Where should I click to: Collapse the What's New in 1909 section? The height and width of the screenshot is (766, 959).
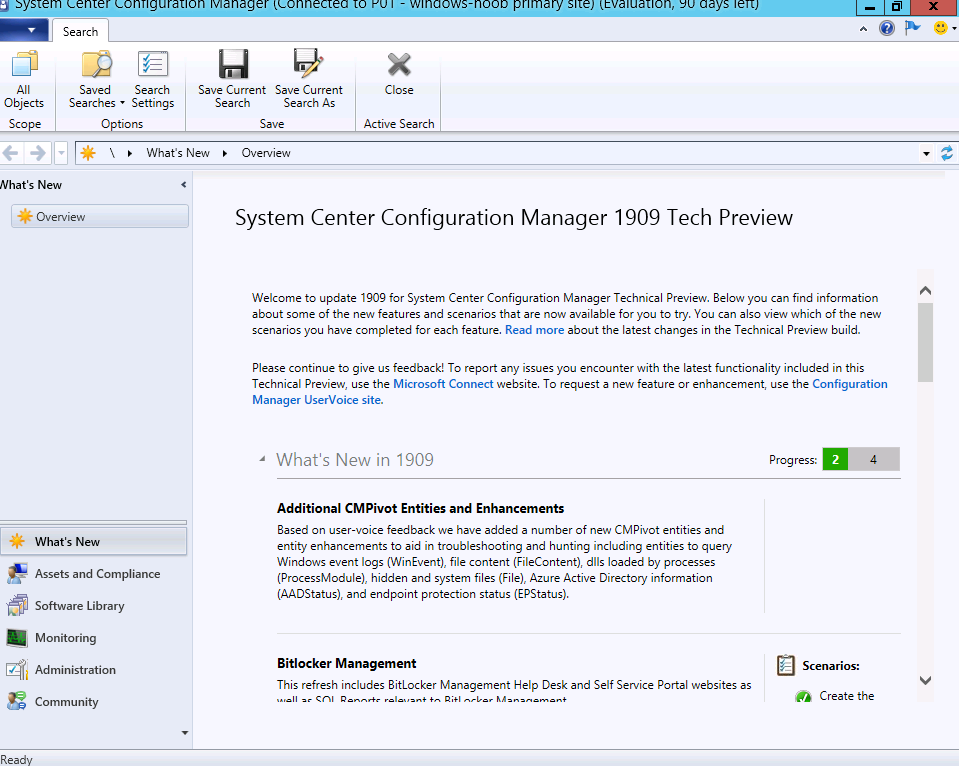pyautogui.click(x=262, y=459)
